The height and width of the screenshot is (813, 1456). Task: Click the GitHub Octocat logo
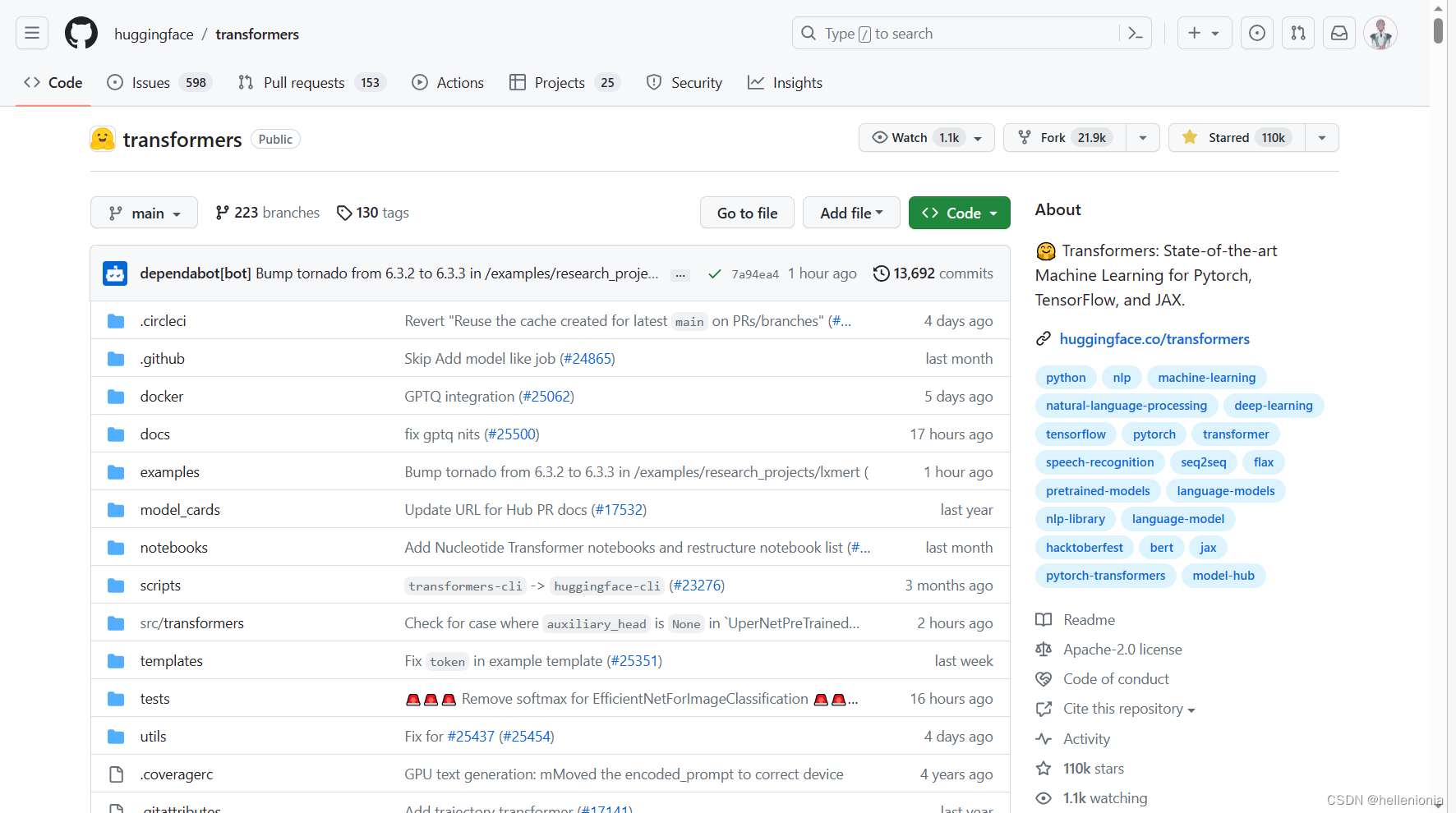(81, 33)
